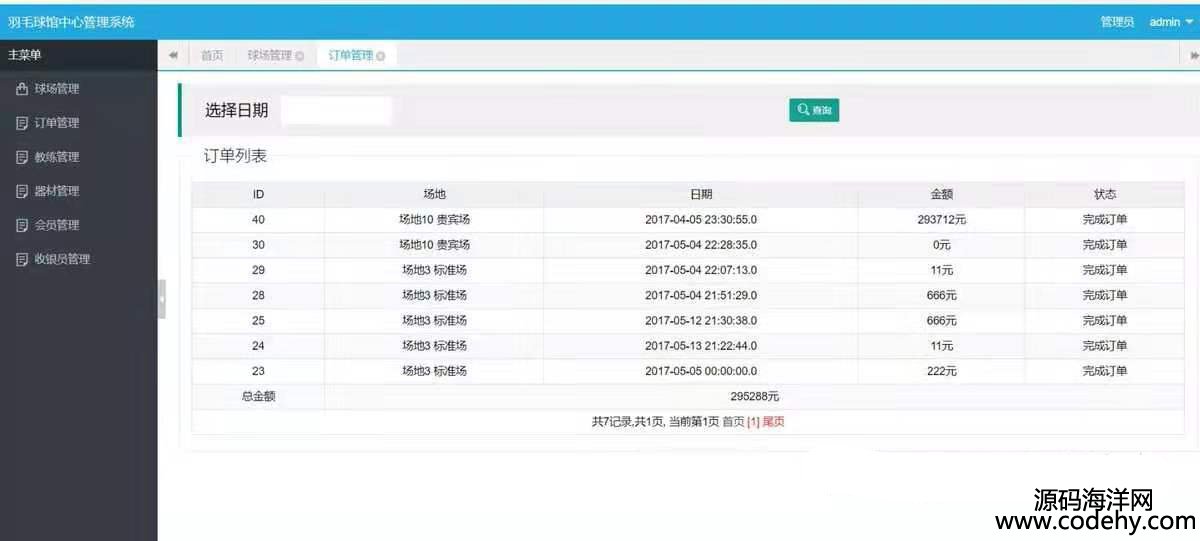Image resolution: width=1200 pixels, height=541 pixels.
Task: Click the 订单列表 section heading
Action: pos(235,156)
